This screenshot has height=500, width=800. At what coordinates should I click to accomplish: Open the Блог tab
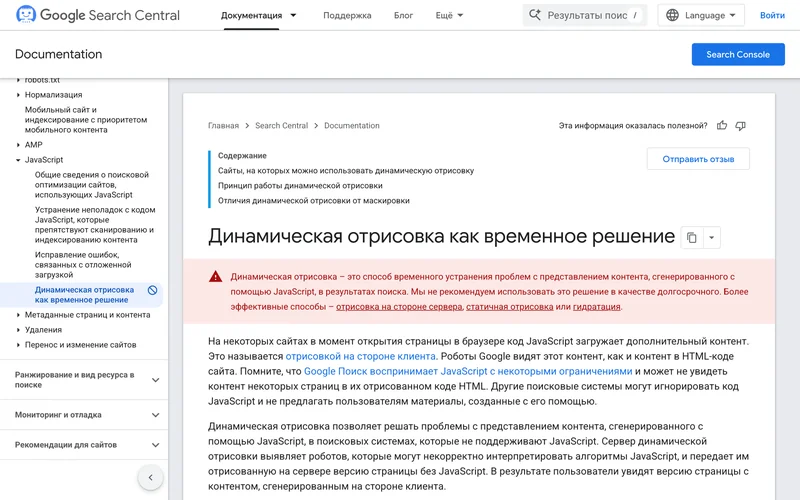403,15
